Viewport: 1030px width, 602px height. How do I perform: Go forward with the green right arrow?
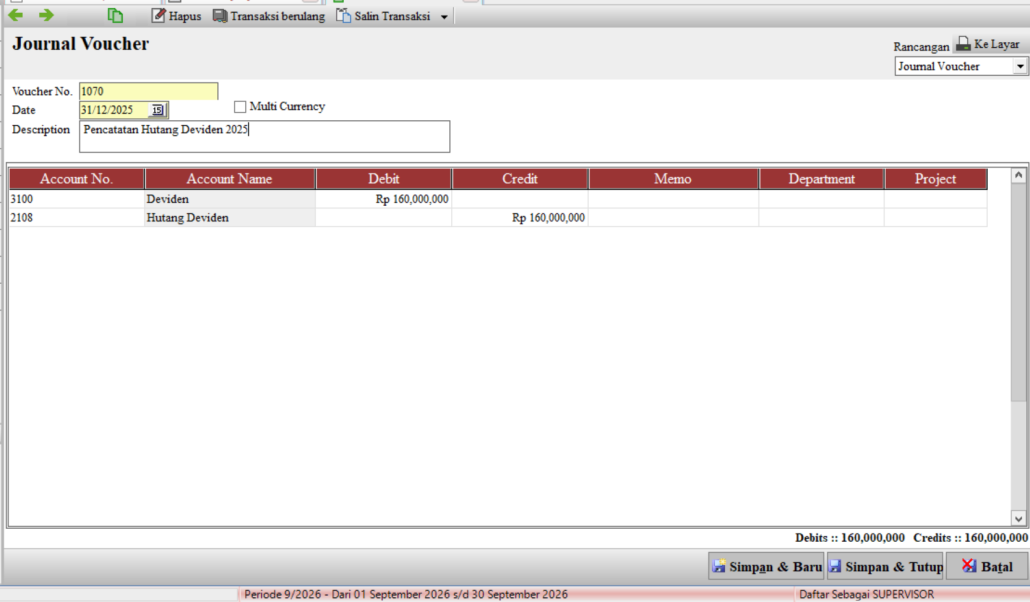click(46, 15)
